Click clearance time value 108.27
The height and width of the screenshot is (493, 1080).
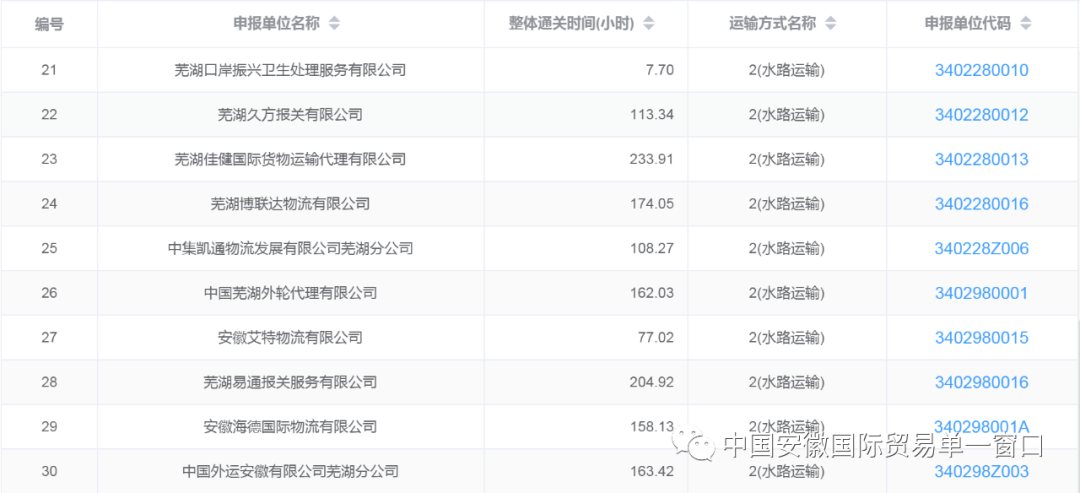pyautogui.click(x=652, y=249)
